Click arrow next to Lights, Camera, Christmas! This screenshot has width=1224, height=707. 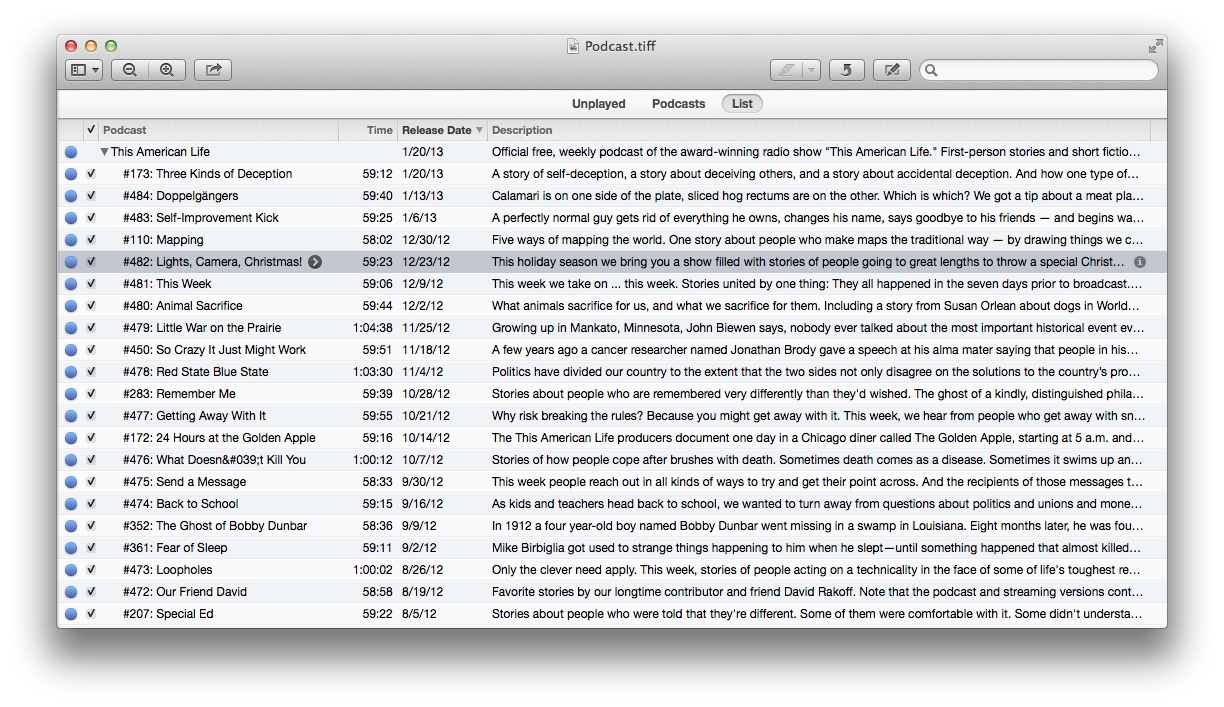(315, 262)
